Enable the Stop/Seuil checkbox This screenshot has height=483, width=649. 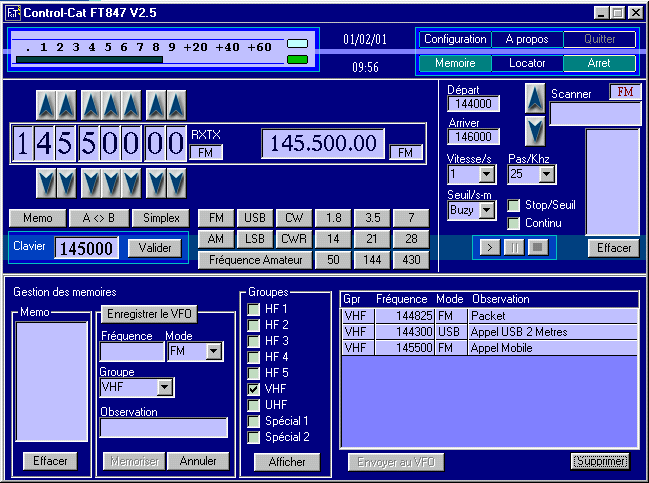pyautogui.click(x=514, y=205)
